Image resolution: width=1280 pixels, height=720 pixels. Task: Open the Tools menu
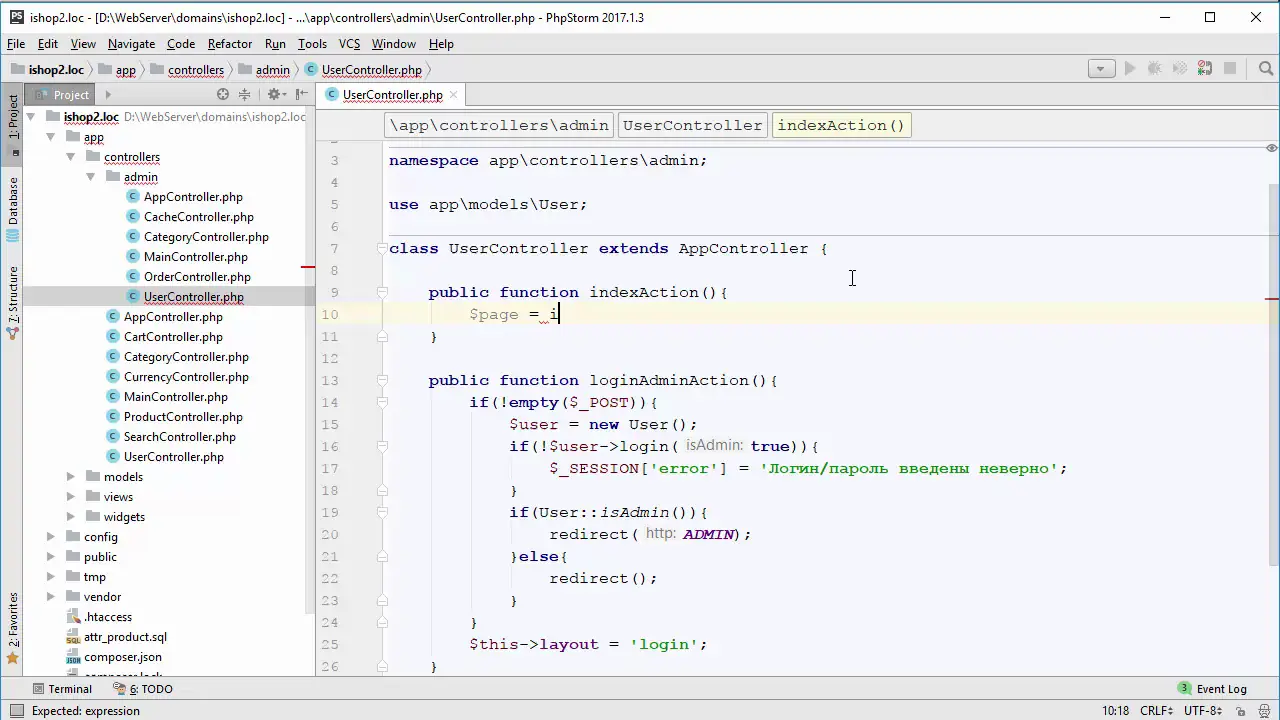tap(312, 44)
